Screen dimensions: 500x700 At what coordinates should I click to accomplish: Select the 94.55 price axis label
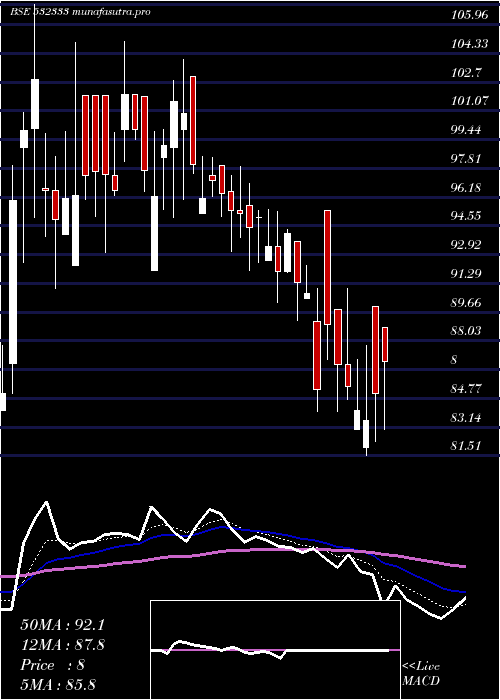[468, 216]
